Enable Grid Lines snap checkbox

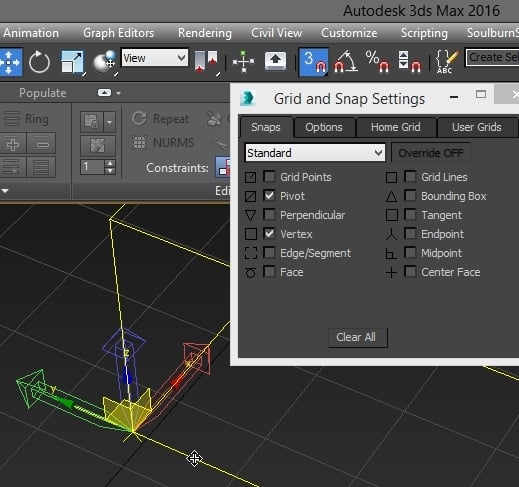point(410,176)
